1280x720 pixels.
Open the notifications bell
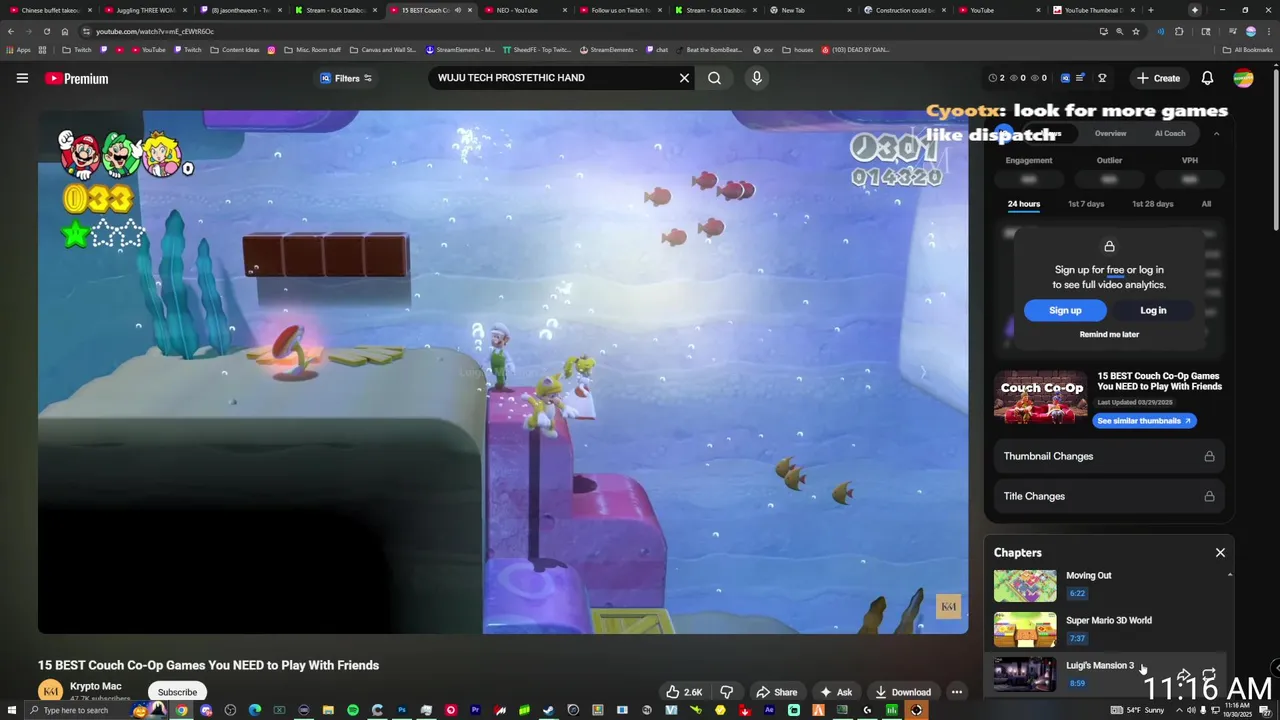[1207, 78]
